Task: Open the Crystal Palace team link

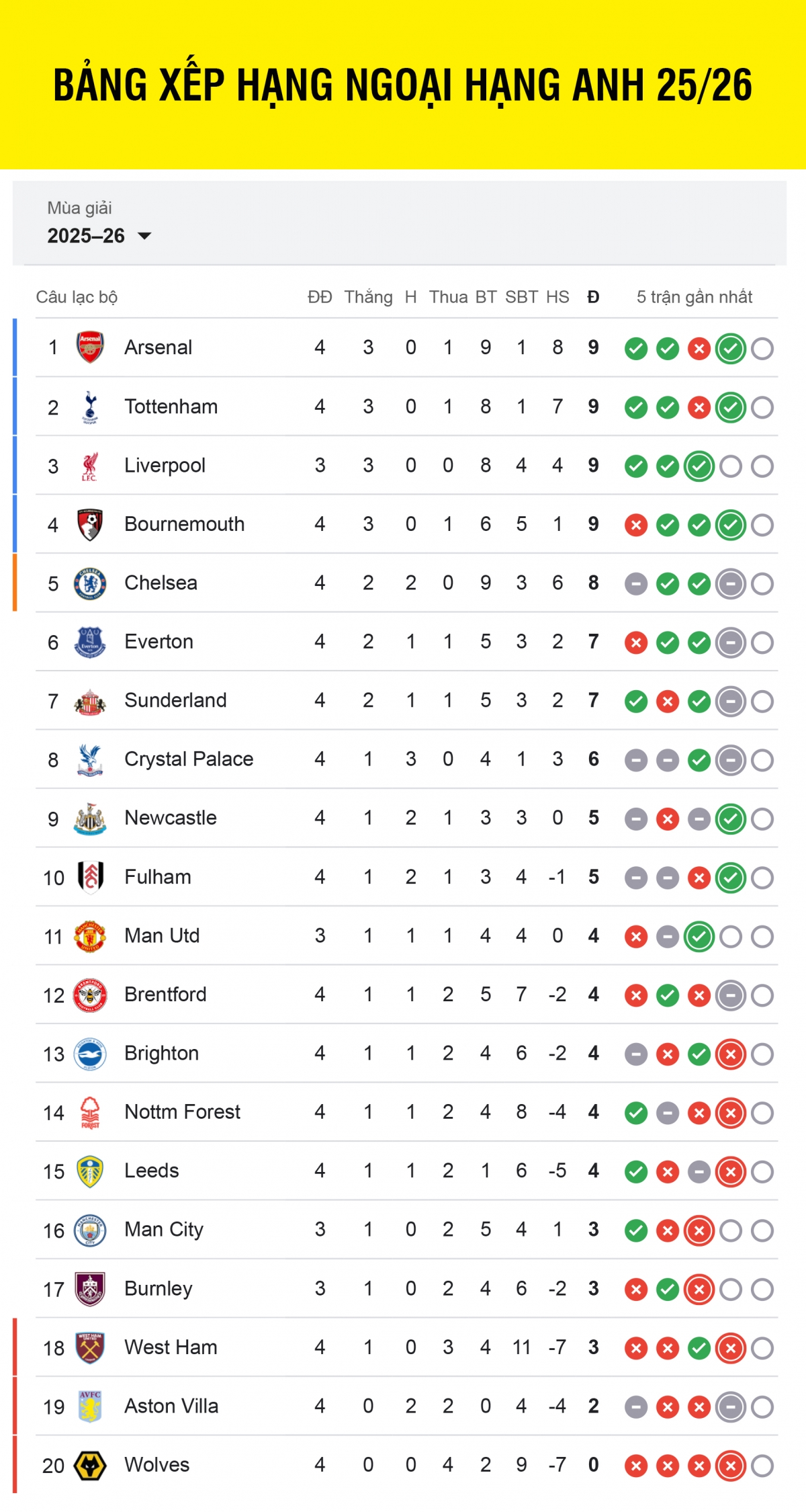Action: click(189, 759)
